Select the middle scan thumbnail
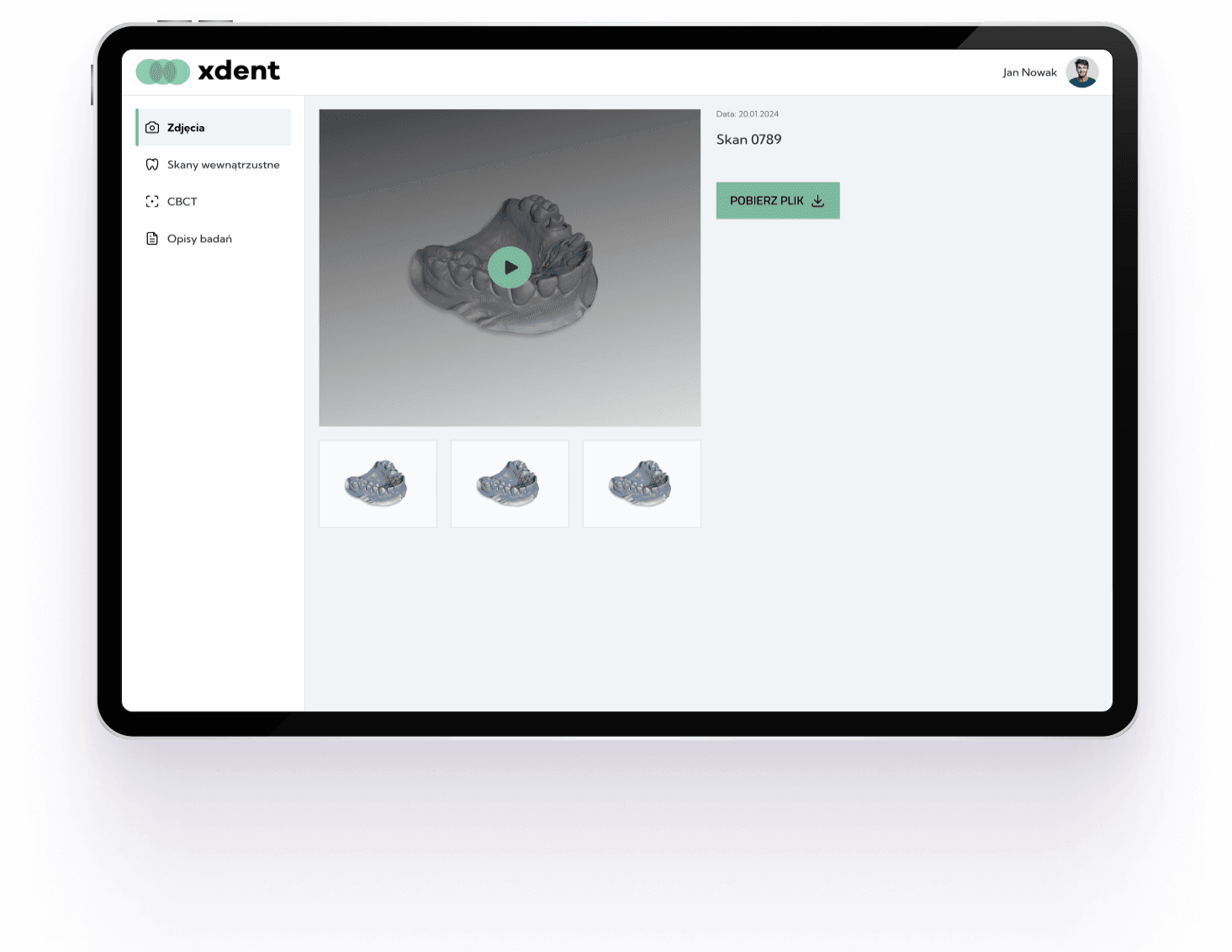 coord(510,484)
